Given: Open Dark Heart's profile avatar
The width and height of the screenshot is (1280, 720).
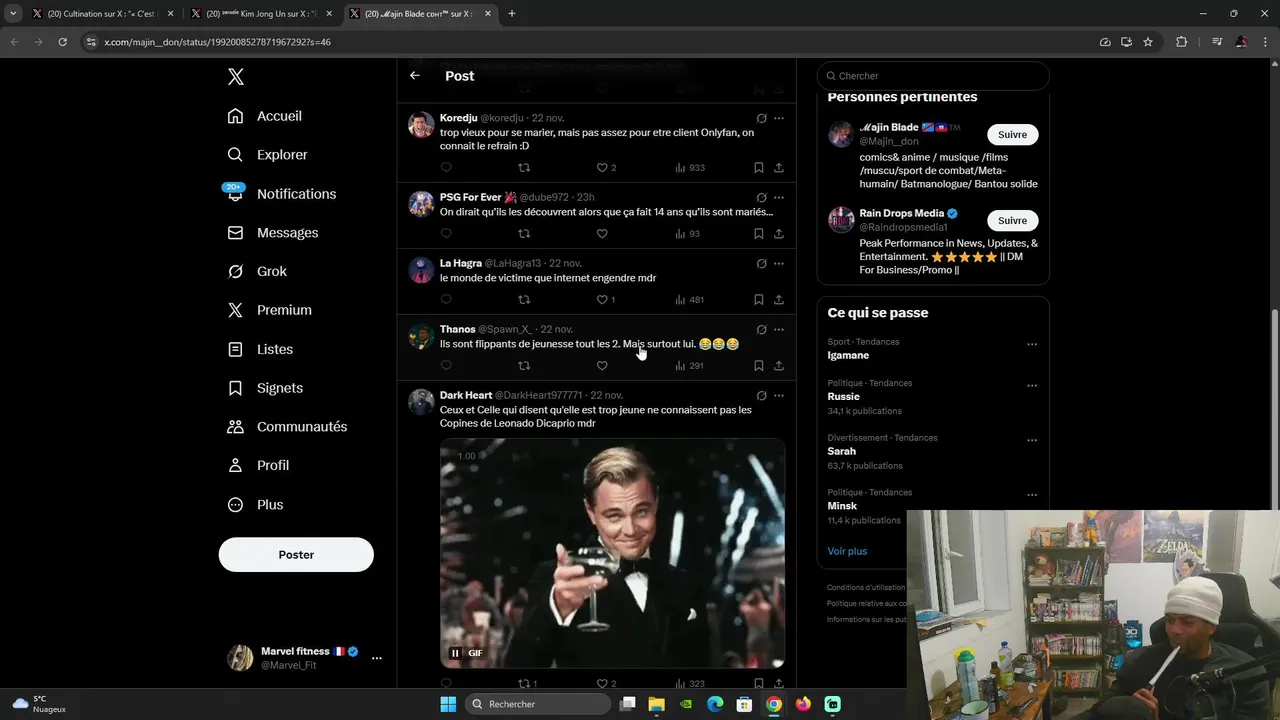Looking at the screenshot, I should 421,402.
